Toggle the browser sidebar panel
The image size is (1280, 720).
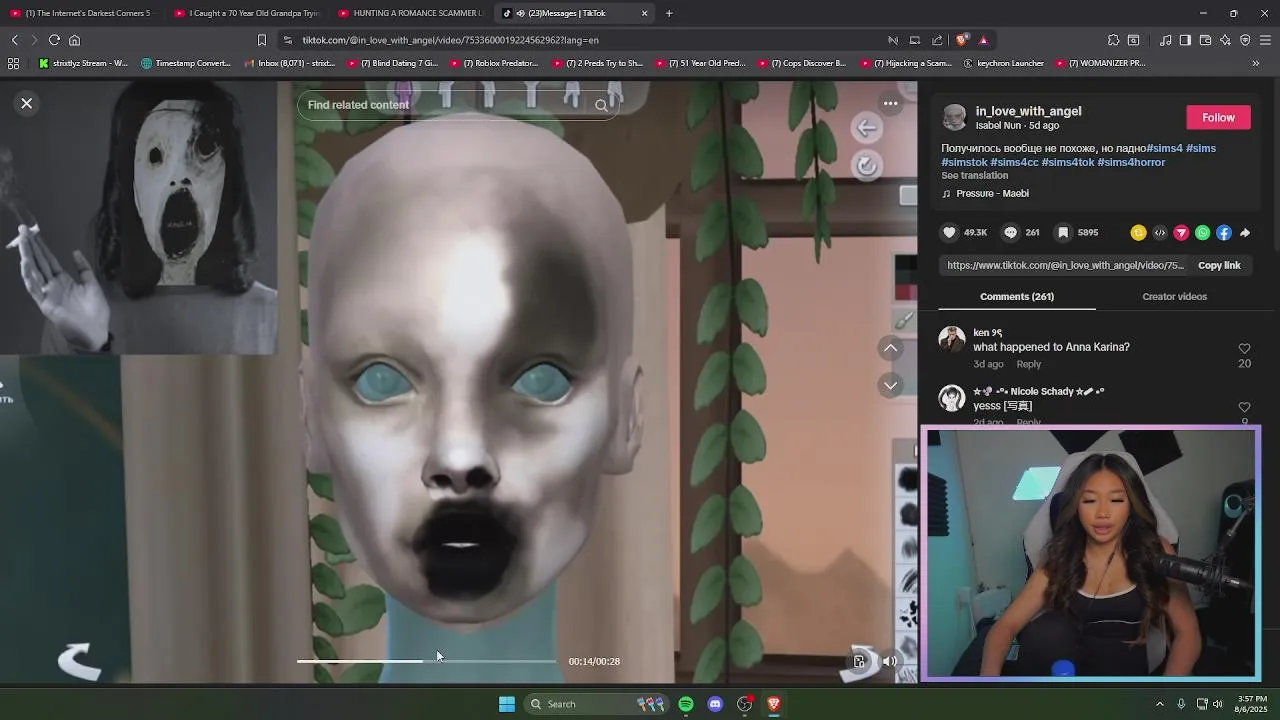pos(1185,40)
